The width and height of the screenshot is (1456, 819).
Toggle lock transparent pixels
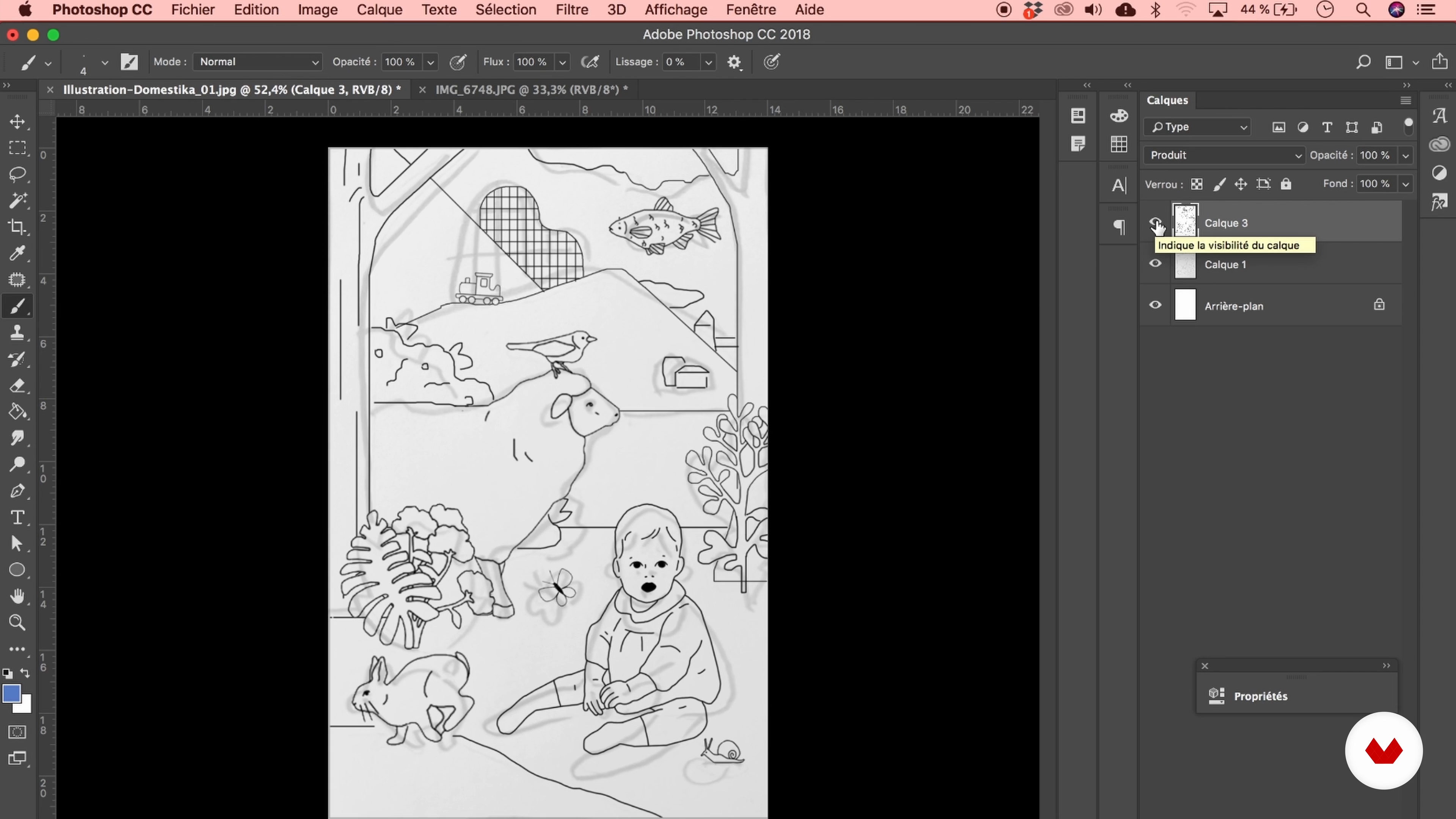(x=1197, y=184)
